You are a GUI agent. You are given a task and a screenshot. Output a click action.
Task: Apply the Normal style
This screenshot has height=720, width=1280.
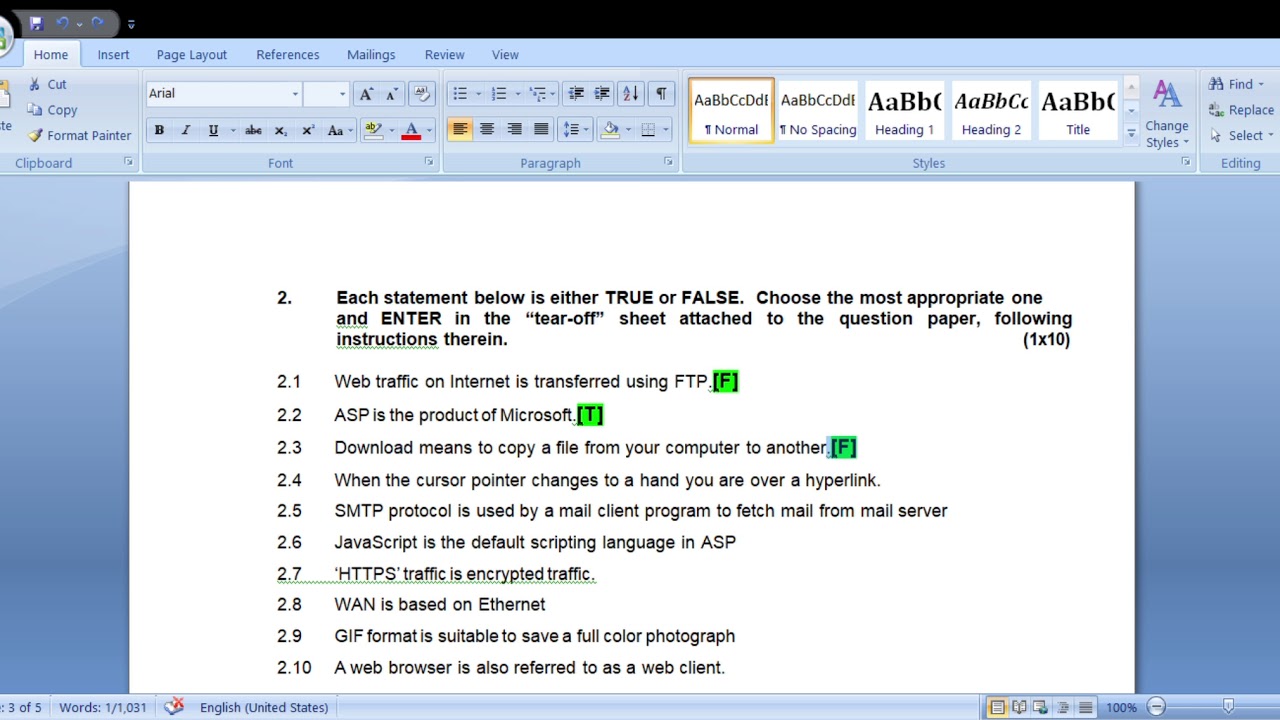tap(731, 111)
